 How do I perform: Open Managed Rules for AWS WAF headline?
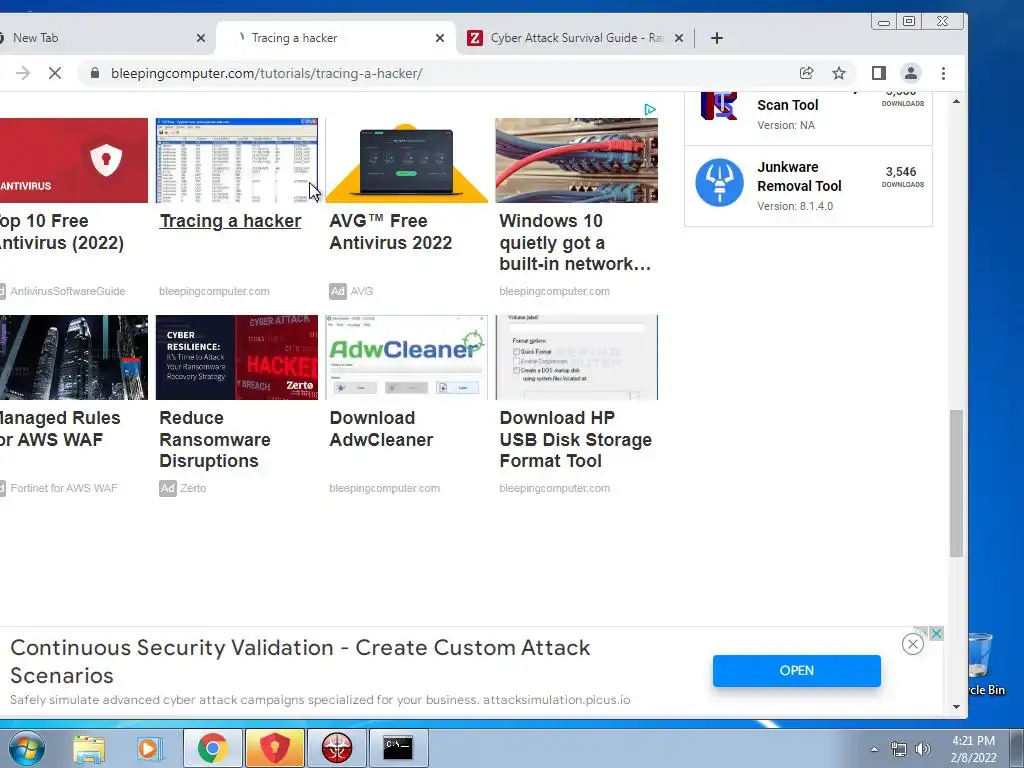60,428
